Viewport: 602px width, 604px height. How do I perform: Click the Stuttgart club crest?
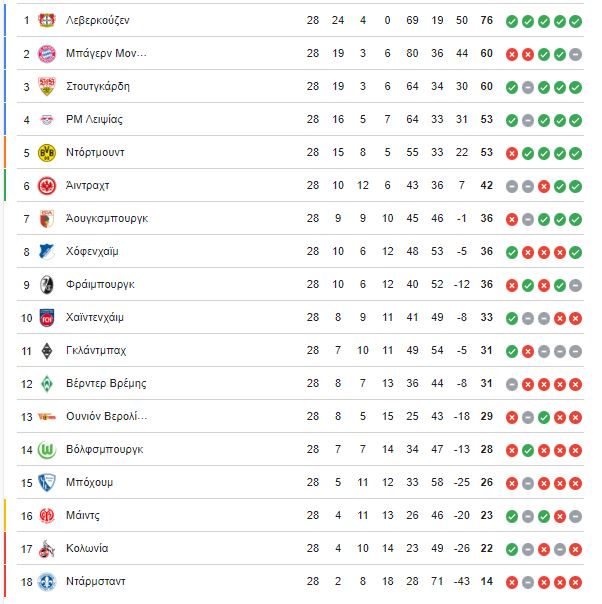[47, 86]
